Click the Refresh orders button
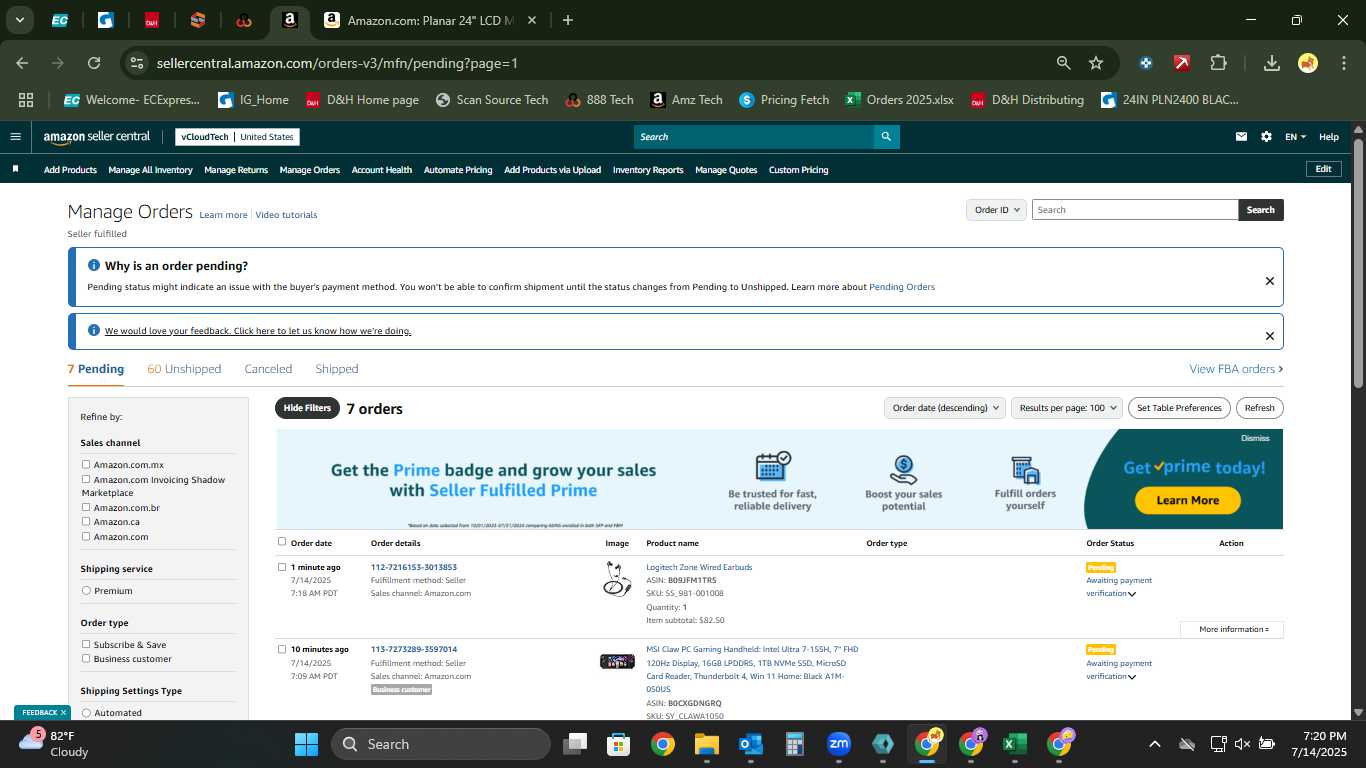 tap(1260, 408)
